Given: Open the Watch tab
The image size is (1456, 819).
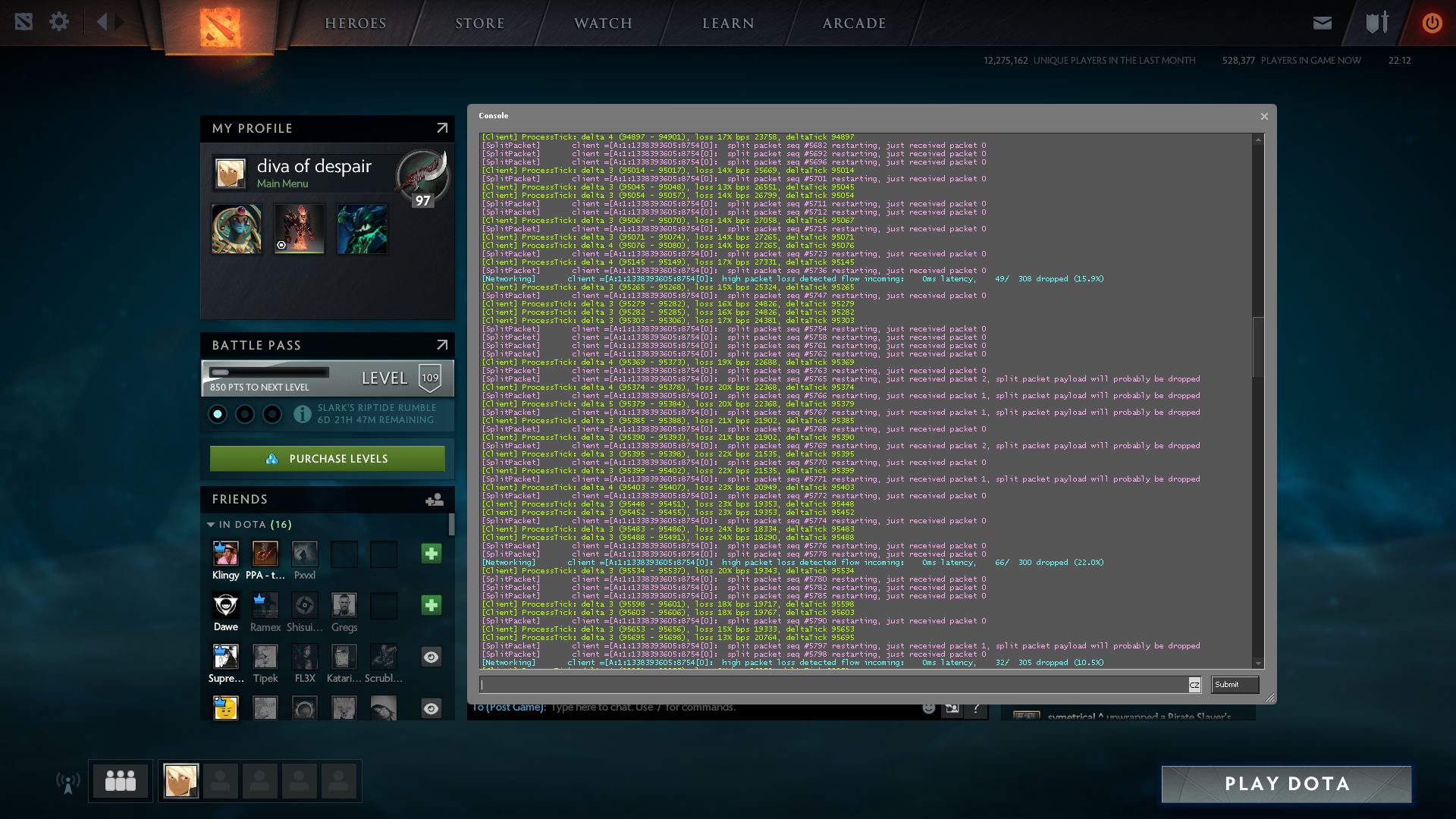Looking at the screenshot, I should (x=603, y=24).
